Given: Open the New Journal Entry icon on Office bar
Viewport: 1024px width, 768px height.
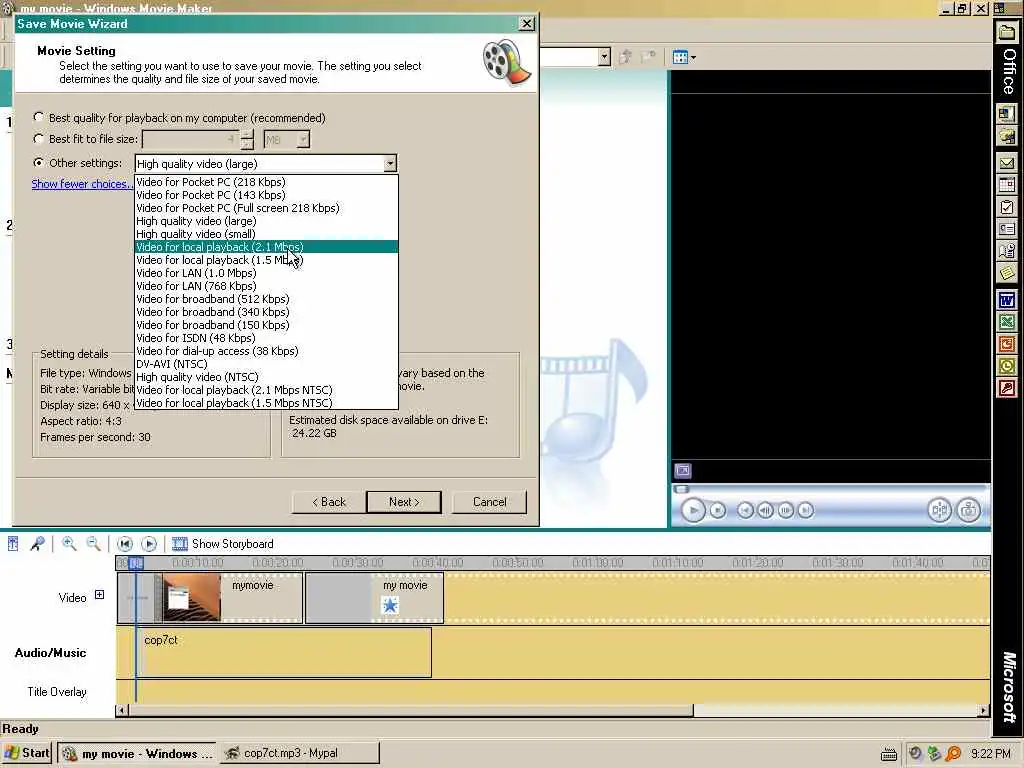Looking at the screenshot, I should click(x=1007, y=251).
